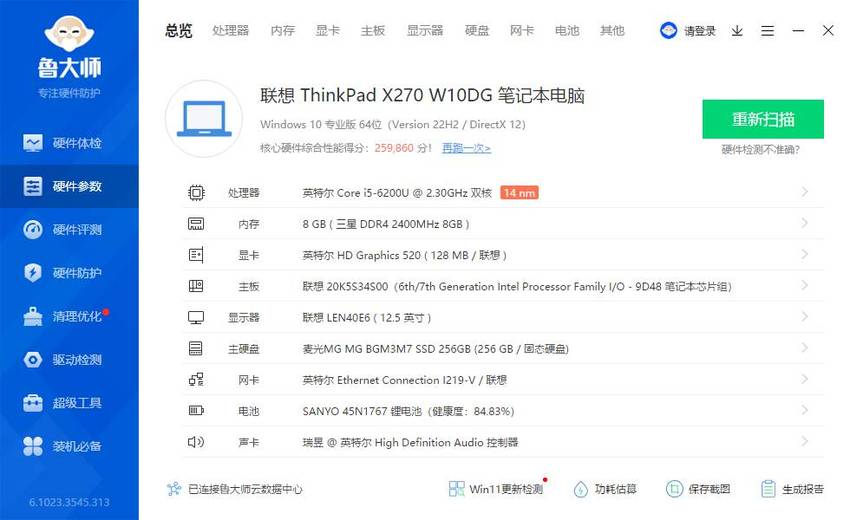Expand Ethernet I219-V row chevron
The image size is (850, 520).
pos(804,379)
